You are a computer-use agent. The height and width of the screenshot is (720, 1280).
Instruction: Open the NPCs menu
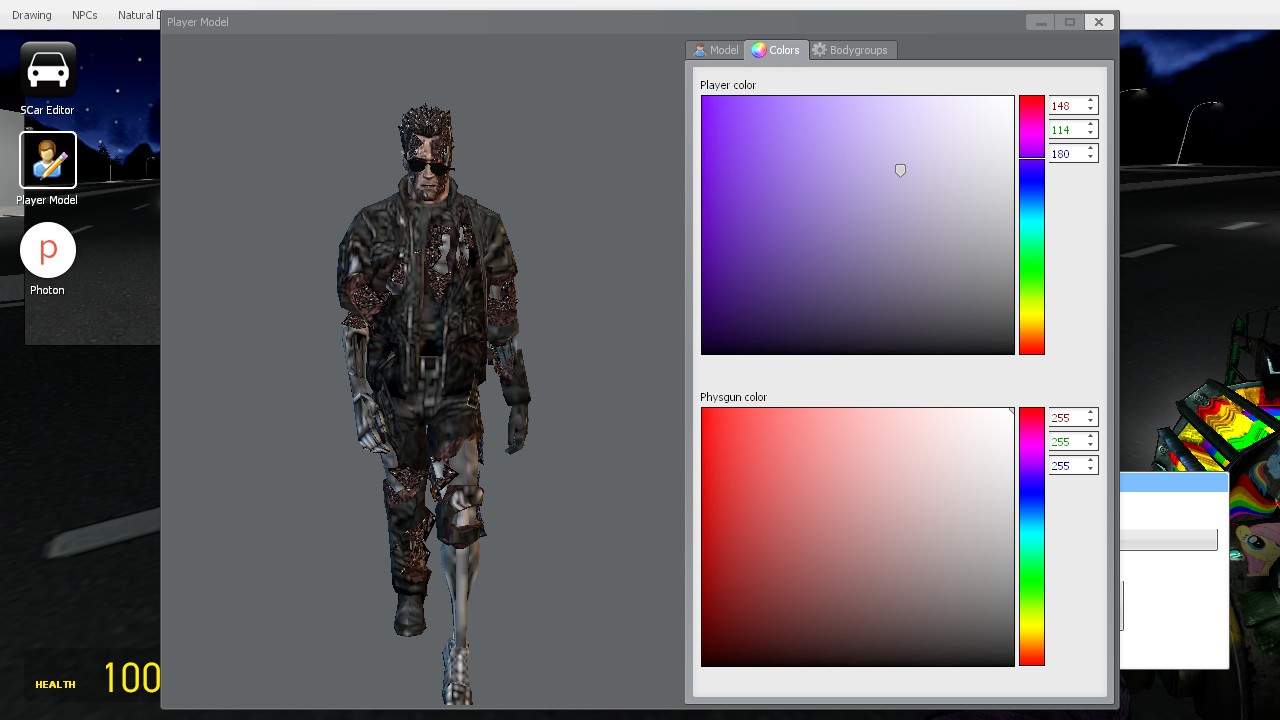pos(85,15)
